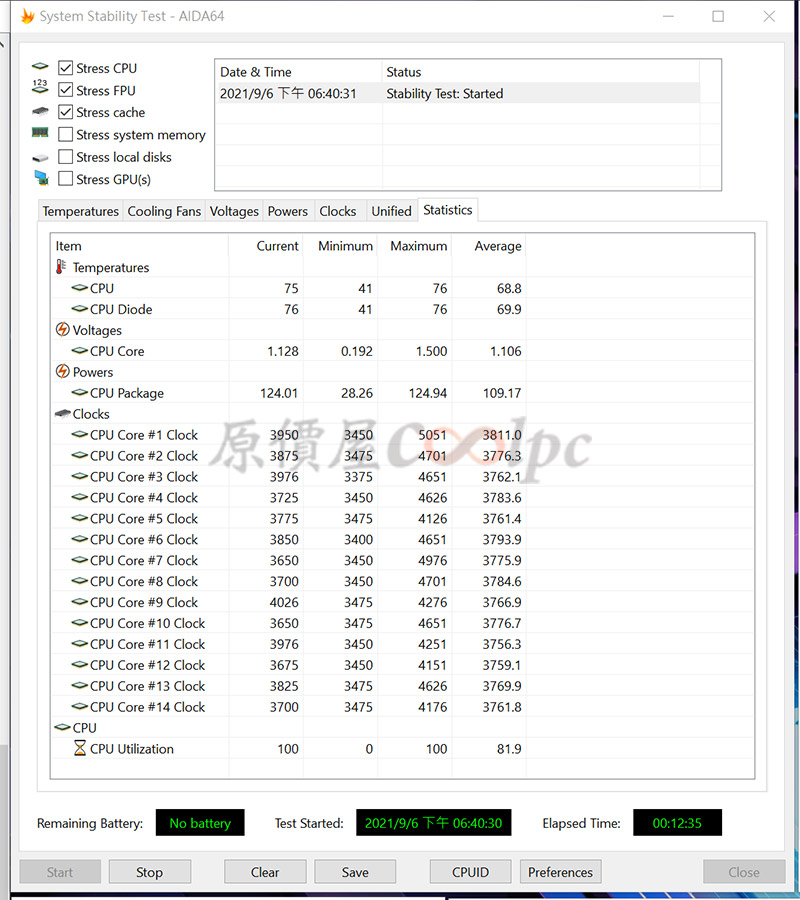Enable the Stress local disks checkbox
800x900 pixels.
click(66, 157)
